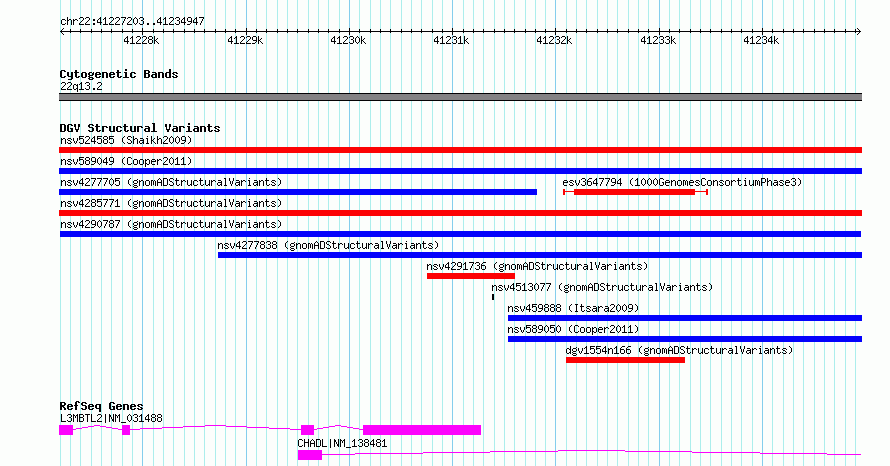The image size is (890, 466).
Task: Click the esv3647794 red variant bar
Action: tap(635, 192)
